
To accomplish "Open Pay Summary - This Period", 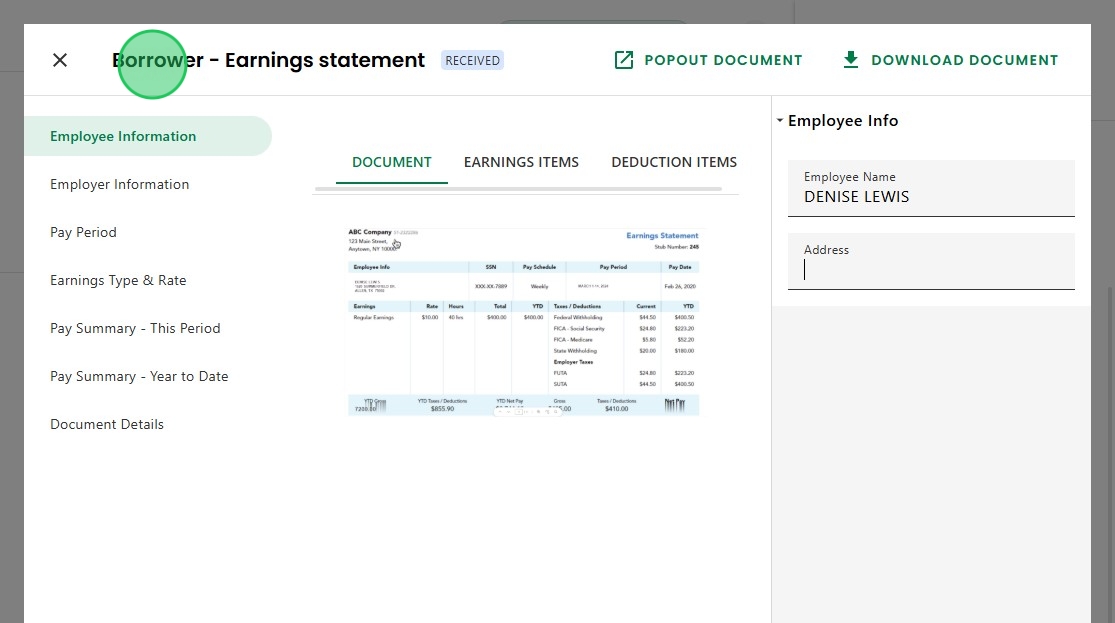I will pos(135,329).
